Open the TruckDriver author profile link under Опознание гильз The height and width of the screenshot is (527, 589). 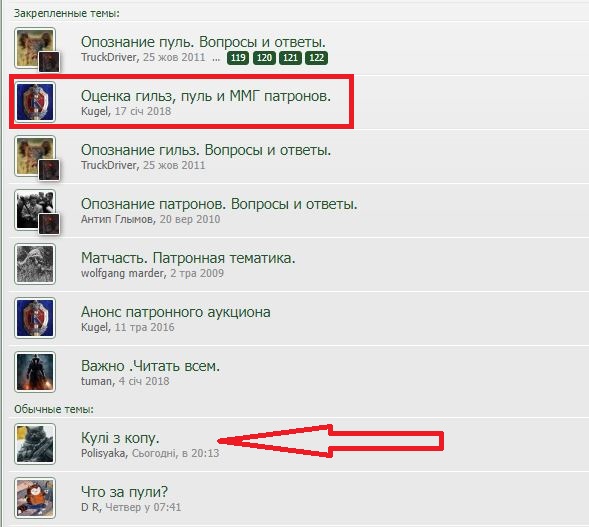pos(109,165)
